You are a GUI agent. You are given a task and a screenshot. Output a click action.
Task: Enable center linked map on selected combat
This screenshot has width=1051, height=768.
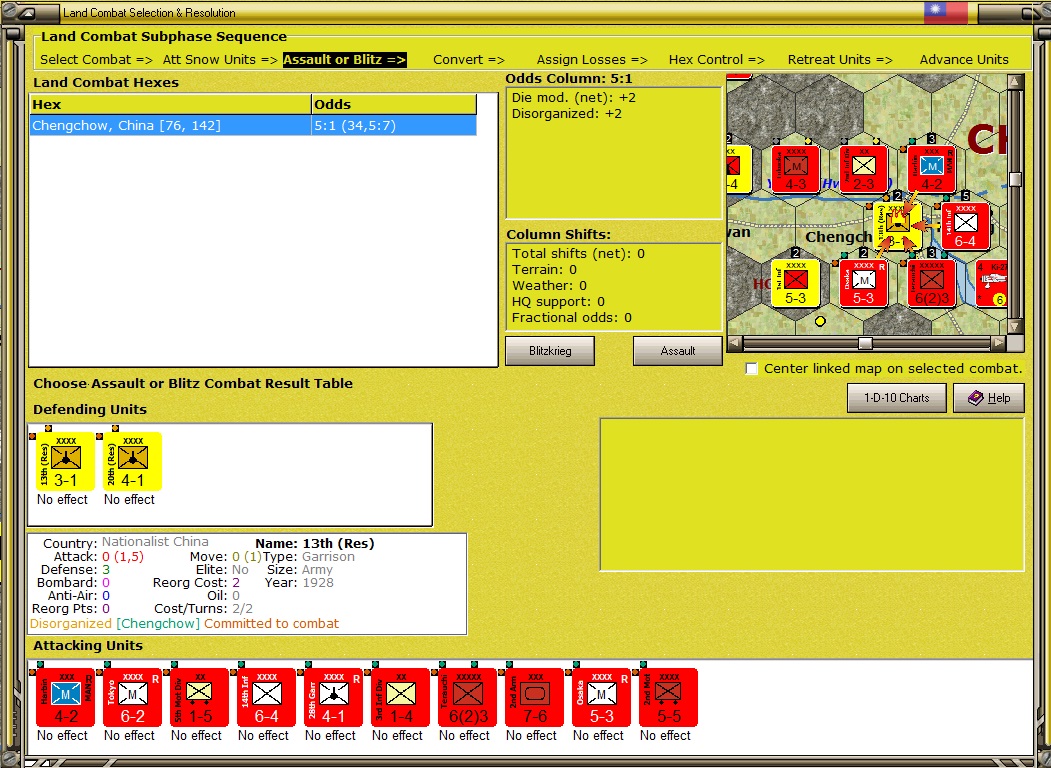click(x=752, y=369)
